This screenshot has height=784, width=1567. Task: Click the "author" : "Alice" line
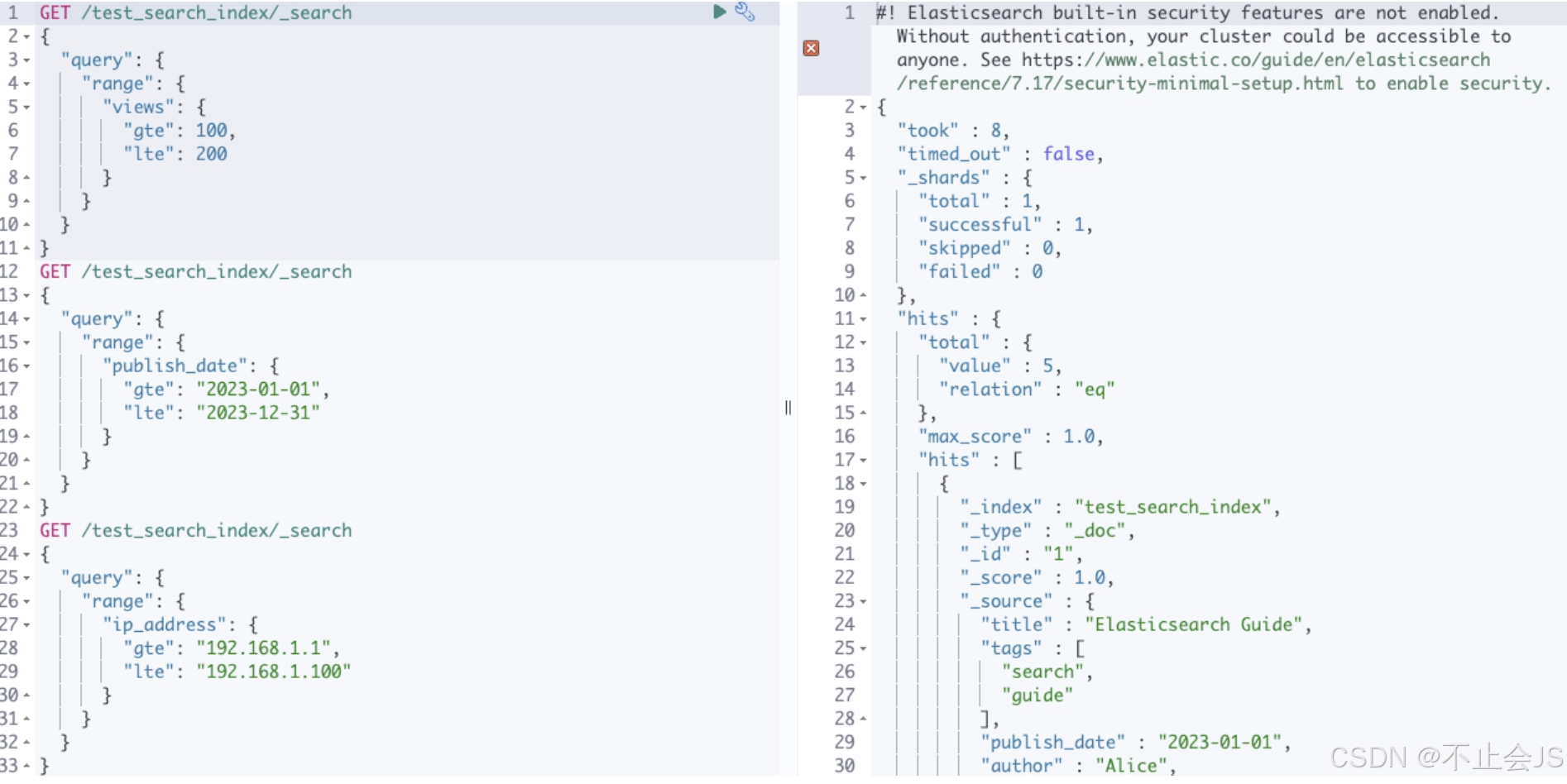pos(1078,766)
